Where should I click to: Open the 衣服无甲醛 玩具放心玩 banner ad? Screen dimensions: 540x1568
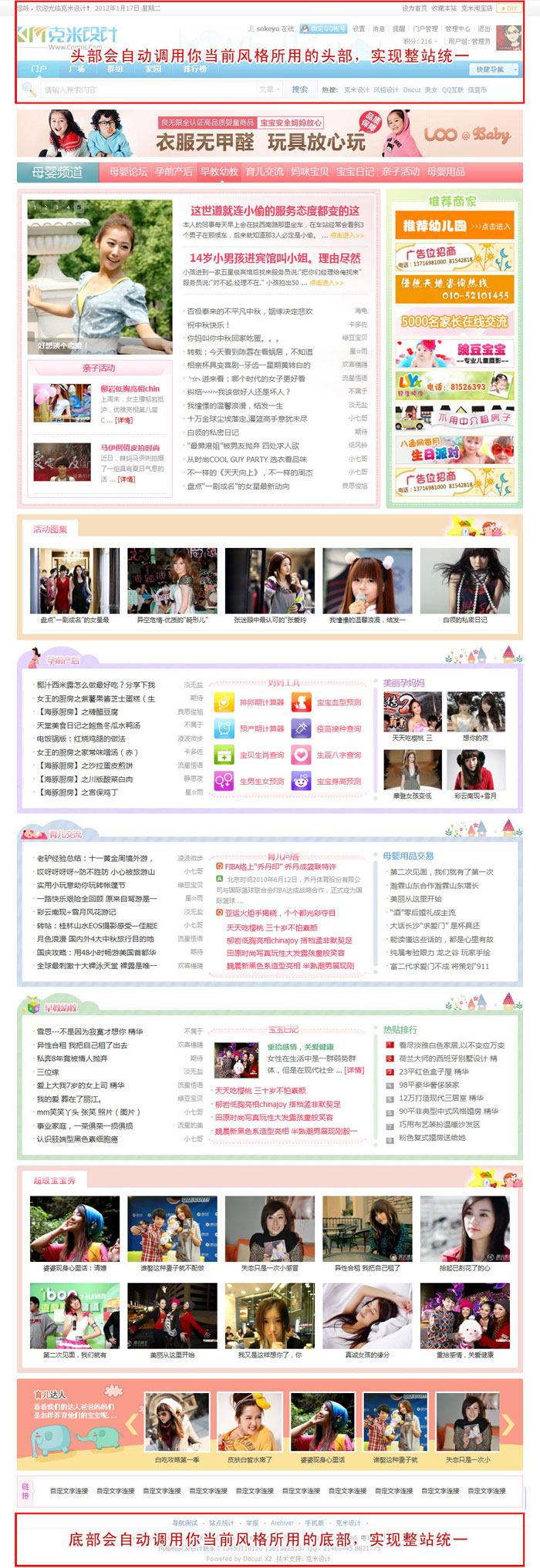click(270, 133)
